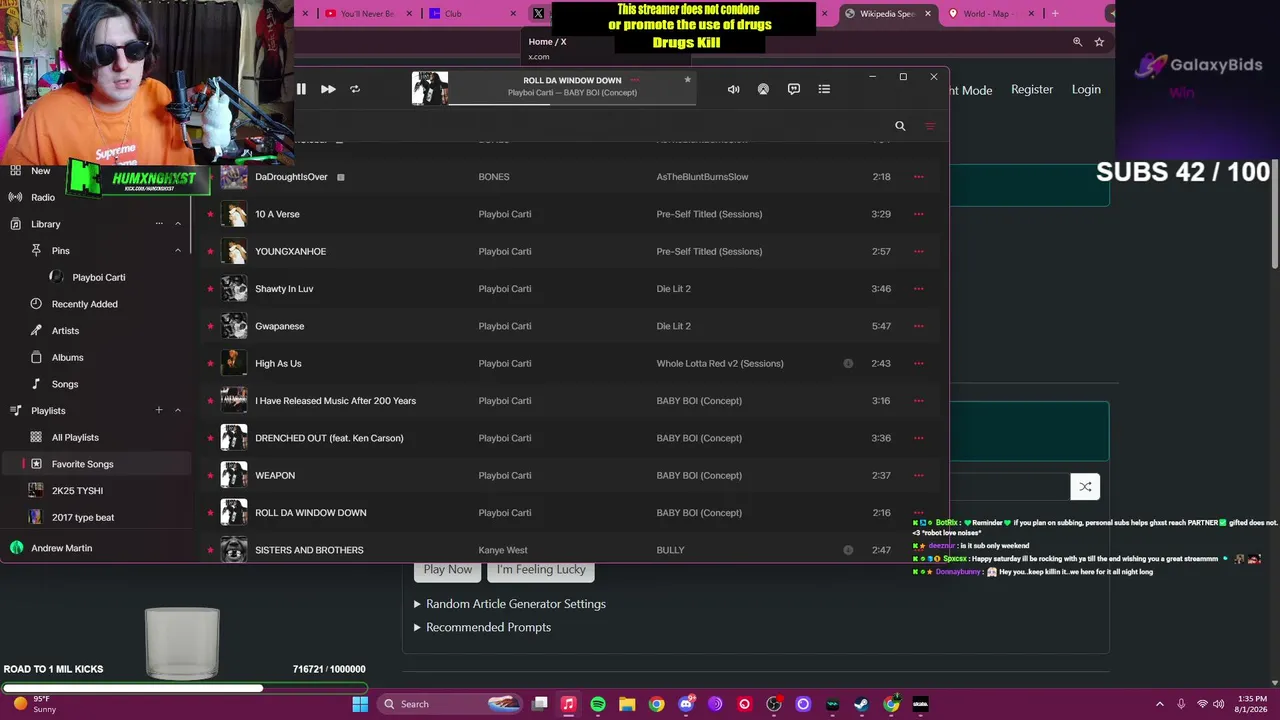Image resolution: width=1280 pixels, height=720 pixels.
Task: Go to Recently Added
Action: [85, 304]
